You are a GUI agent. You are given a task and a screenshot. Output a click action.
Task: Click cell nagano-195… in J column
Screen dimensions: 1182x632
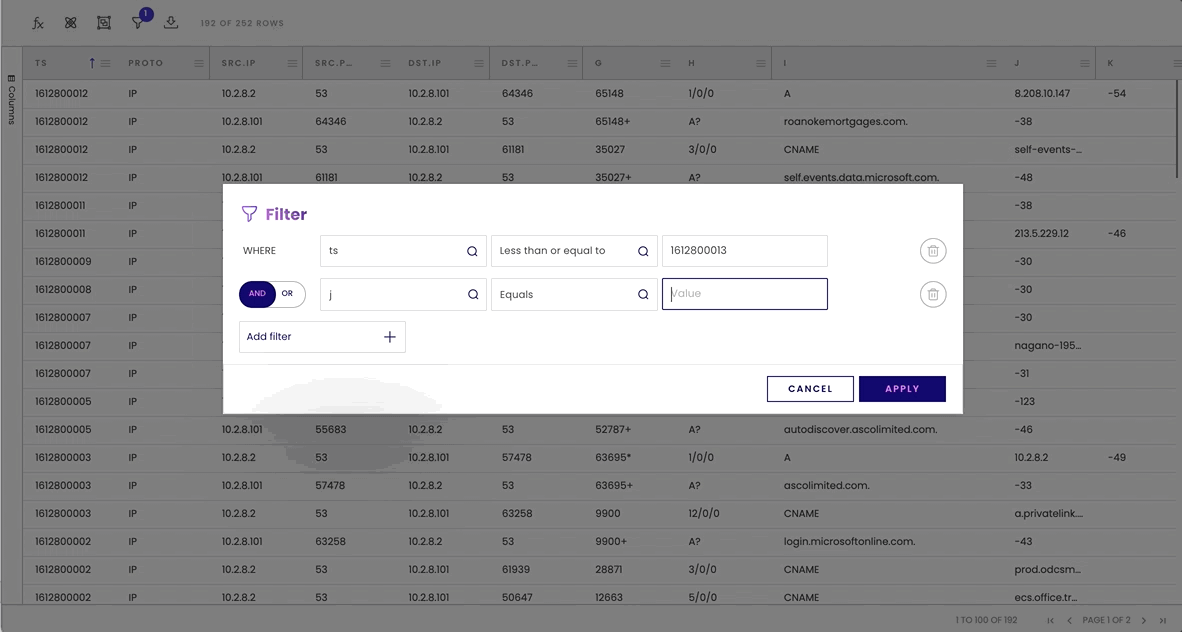click(x=1048, y=345)
